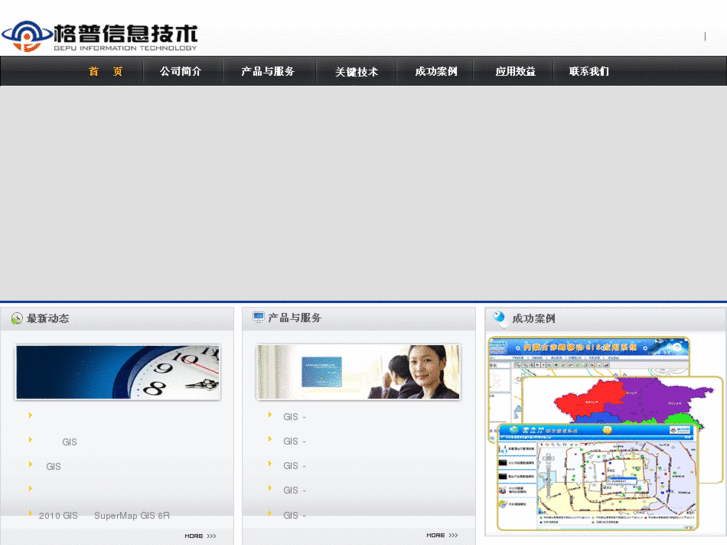Click the fifth 'GIS -' product link
Screen dimensions: 727x545
point(294,516)
